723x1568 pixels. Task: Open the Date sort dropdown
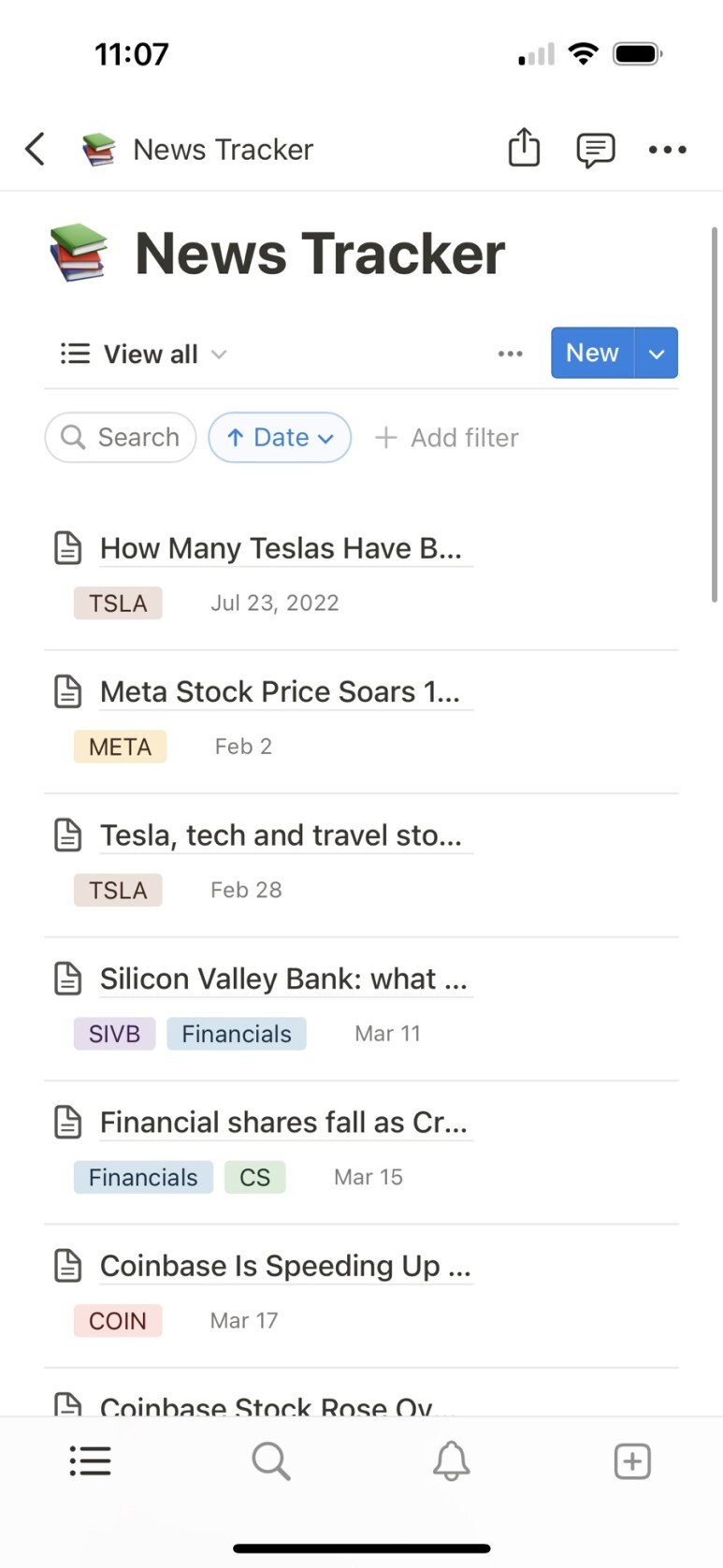click(x=280, y=437)
